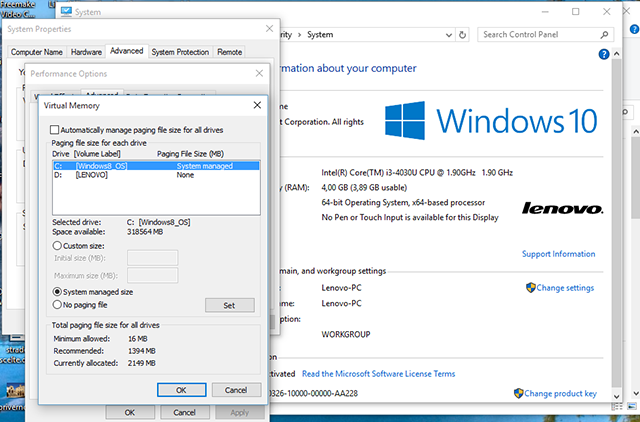The height and width of the screenshot is (422, 640).
Task: Open the System Protection tab
Action: click(x=180, y=52)
